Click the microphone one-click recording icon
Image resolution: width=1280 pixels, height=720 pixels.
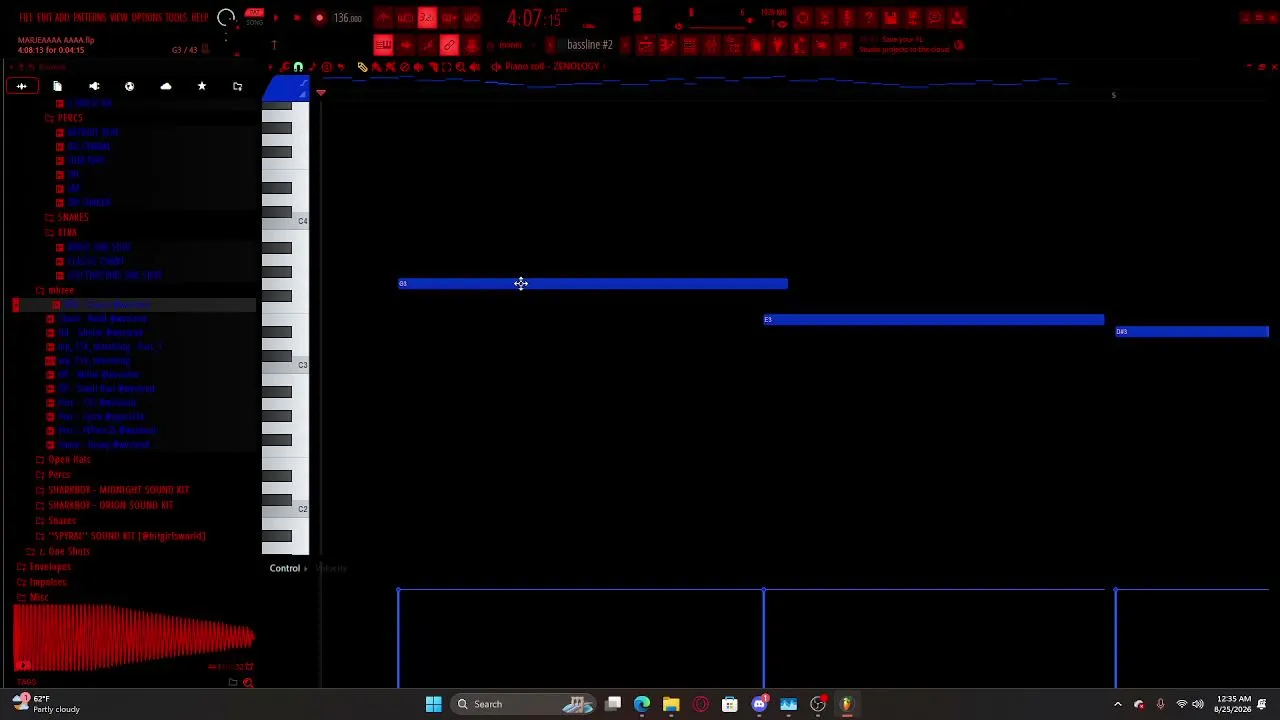(x=847, y=18)
